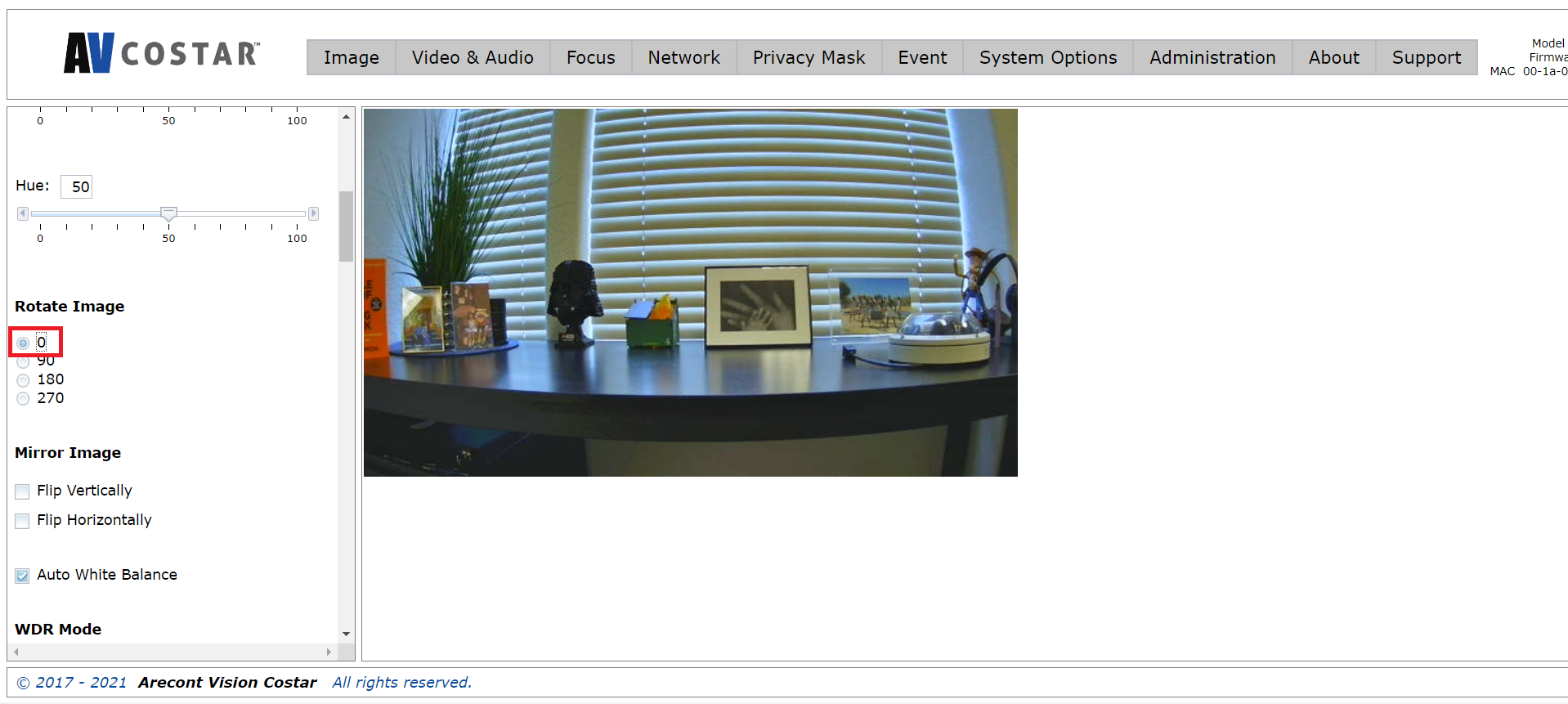Enable Flip Horizontally checkbox
Screen dimensions: 1568x704
point(22,521)
